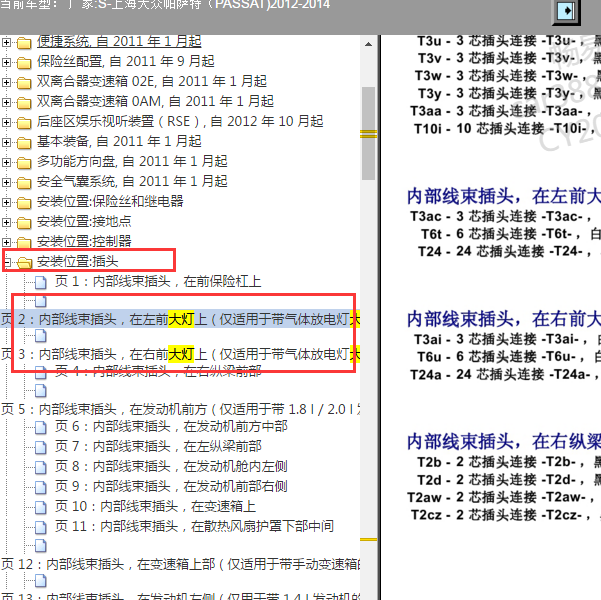Click heading 内部线束插头，在右纵梁 in document

tap(504, 442)
